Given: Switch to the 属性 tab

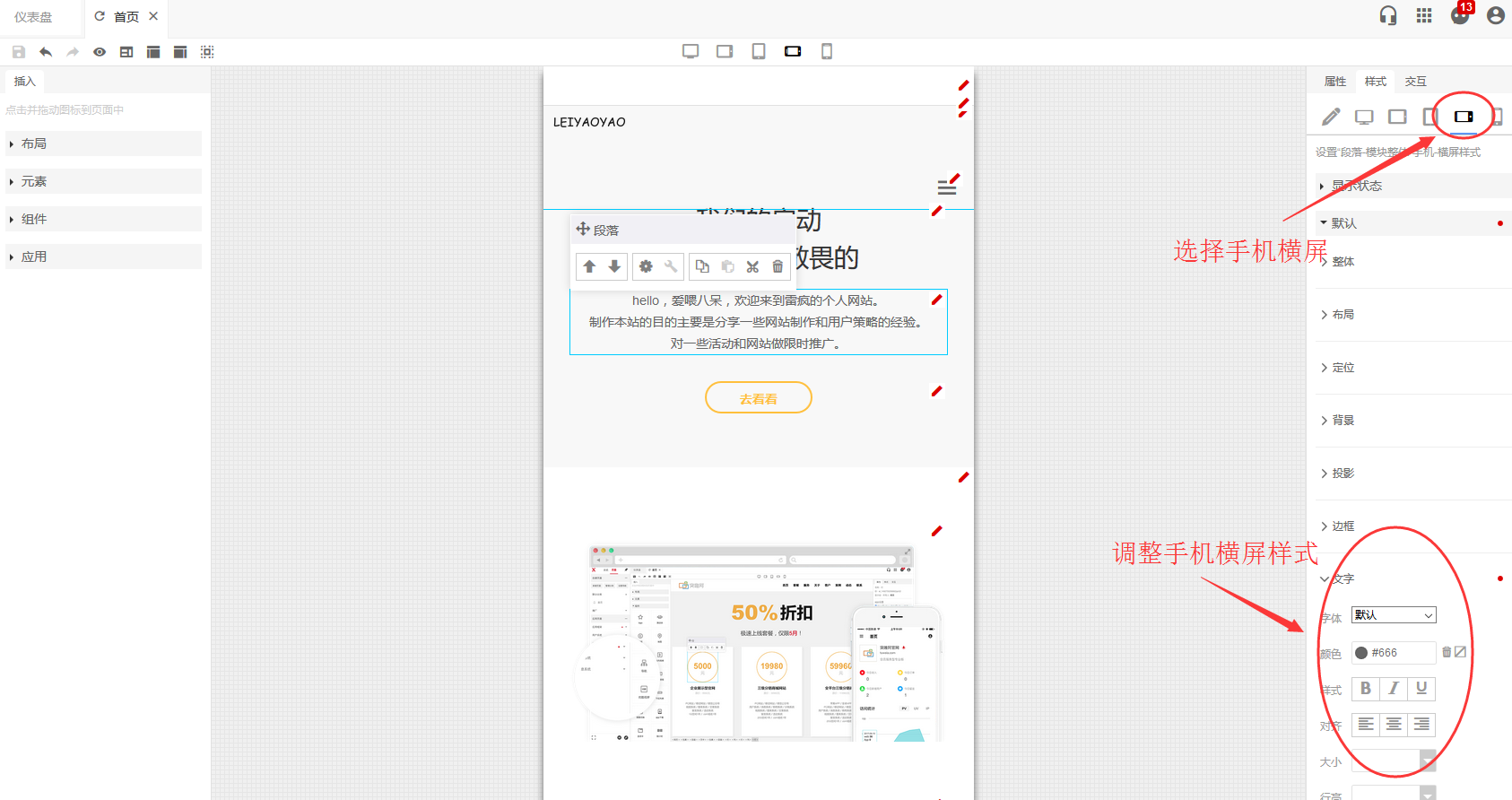Looking at the screenshot, I should coord(1334,82).
